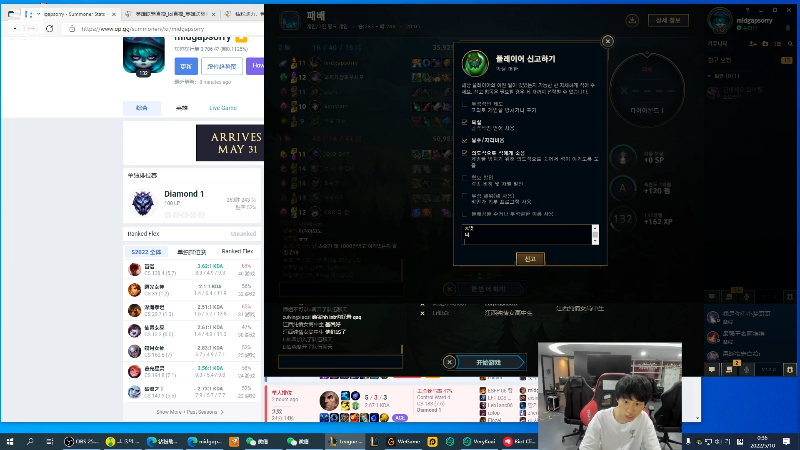Open the 상세 정보 details button
This screenshot has width=800, height=450.
pyautogui.click(x=668, y=20)
